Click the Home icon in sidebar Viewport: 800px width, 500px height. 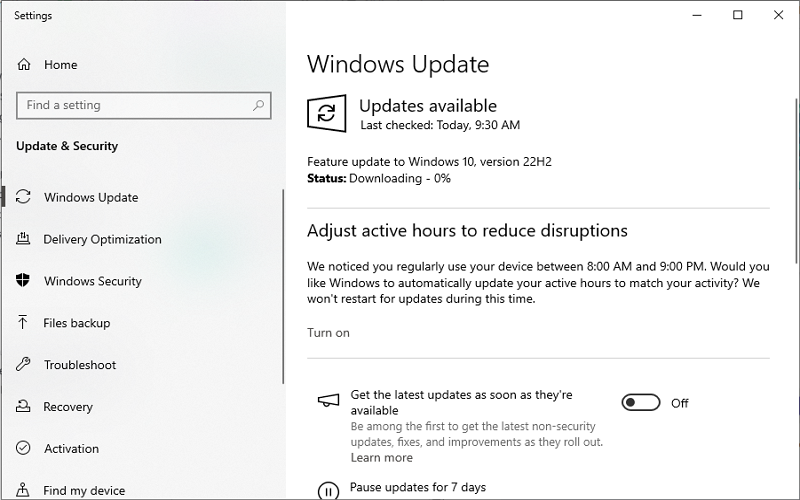[24, 65]
